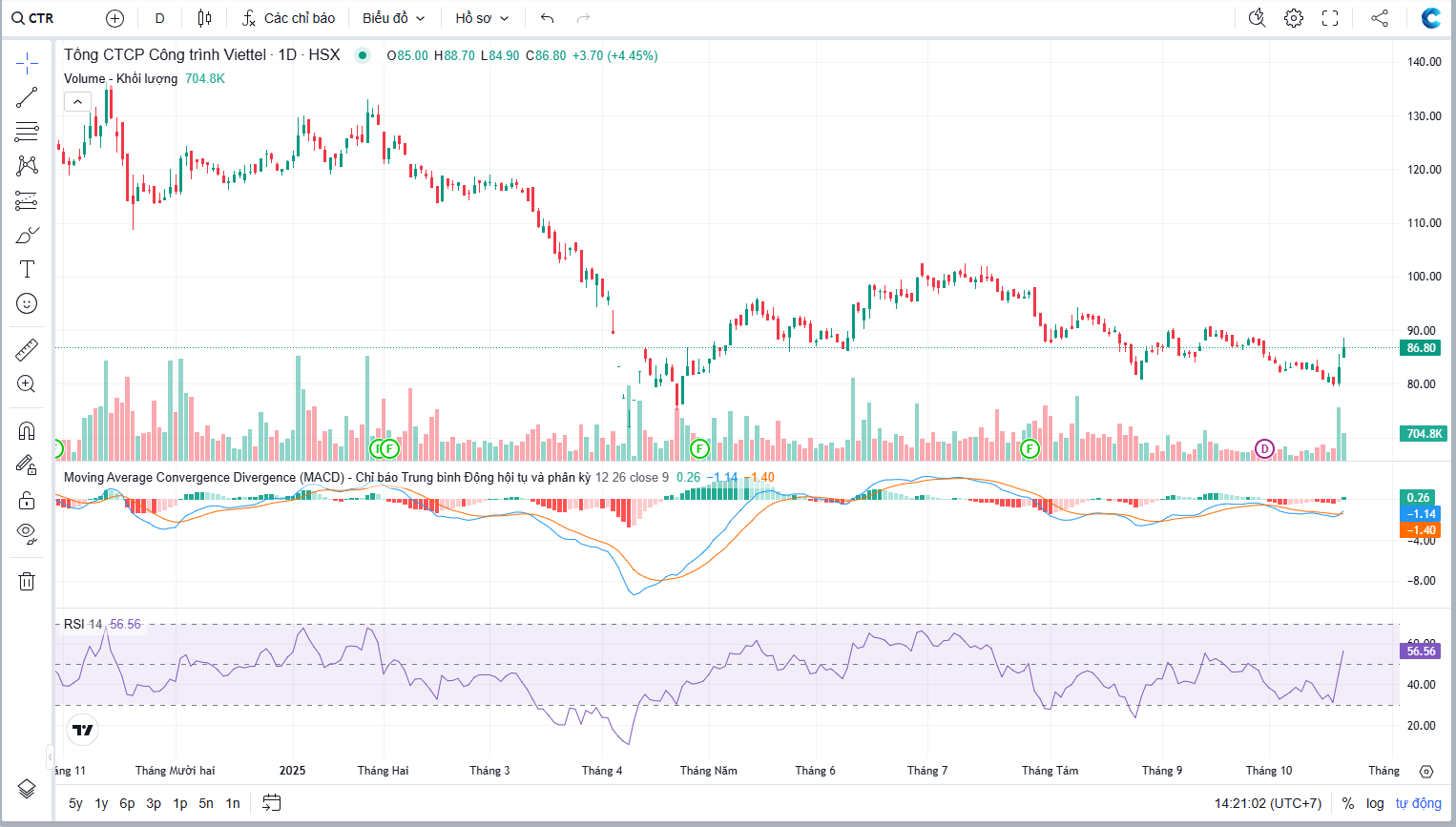Select the trend line drawing tool
The height and width of the screenshot is (827, 1456).
(x=27, y=97)
